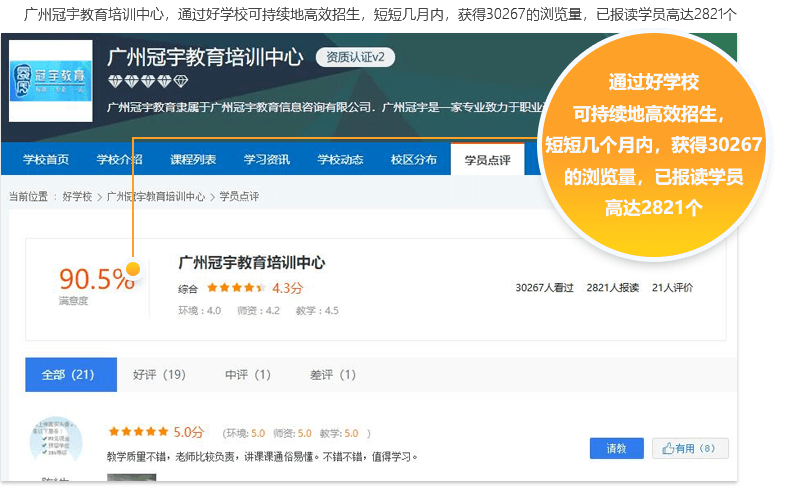800x490 pixels.
Task: Click the 环境：4.0 score text
Action: tap(199, 310)
